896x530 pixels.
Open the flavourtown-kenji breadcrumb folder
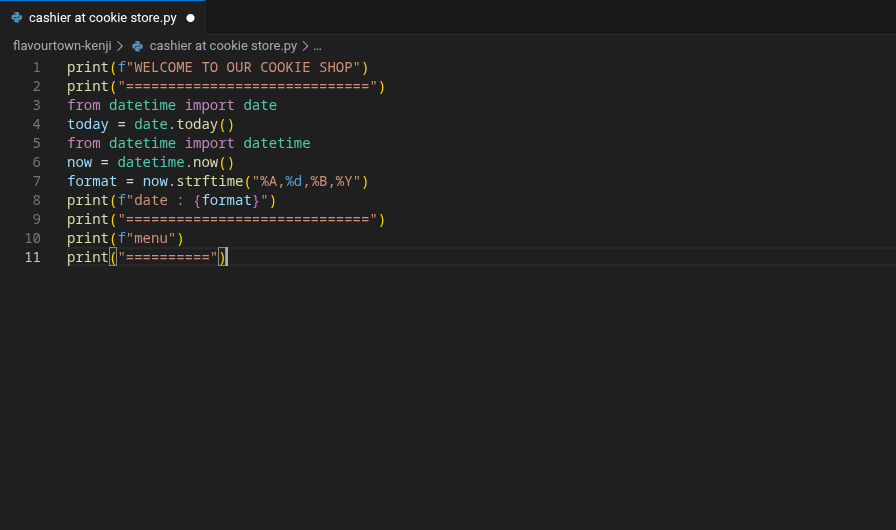coord(62,46)
